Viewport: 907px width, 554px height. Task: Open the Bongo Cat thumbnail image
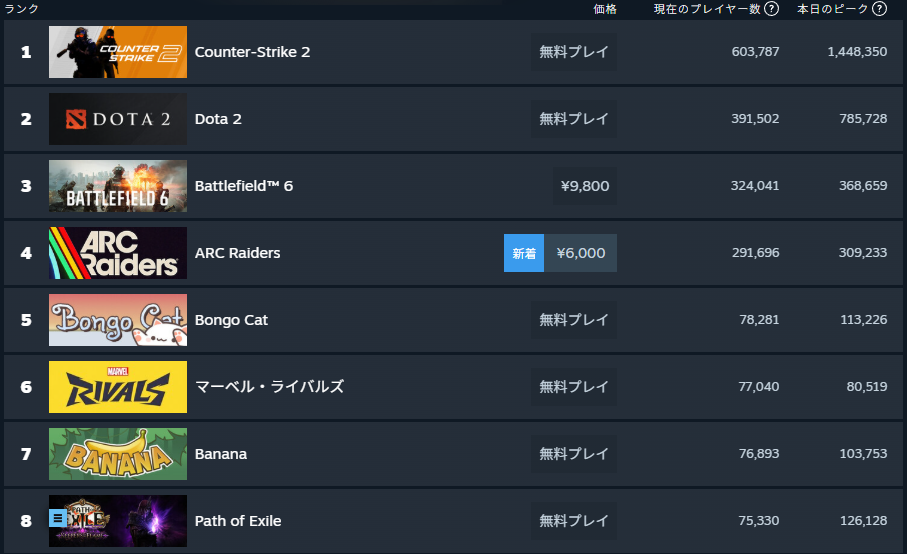(118, 320)
